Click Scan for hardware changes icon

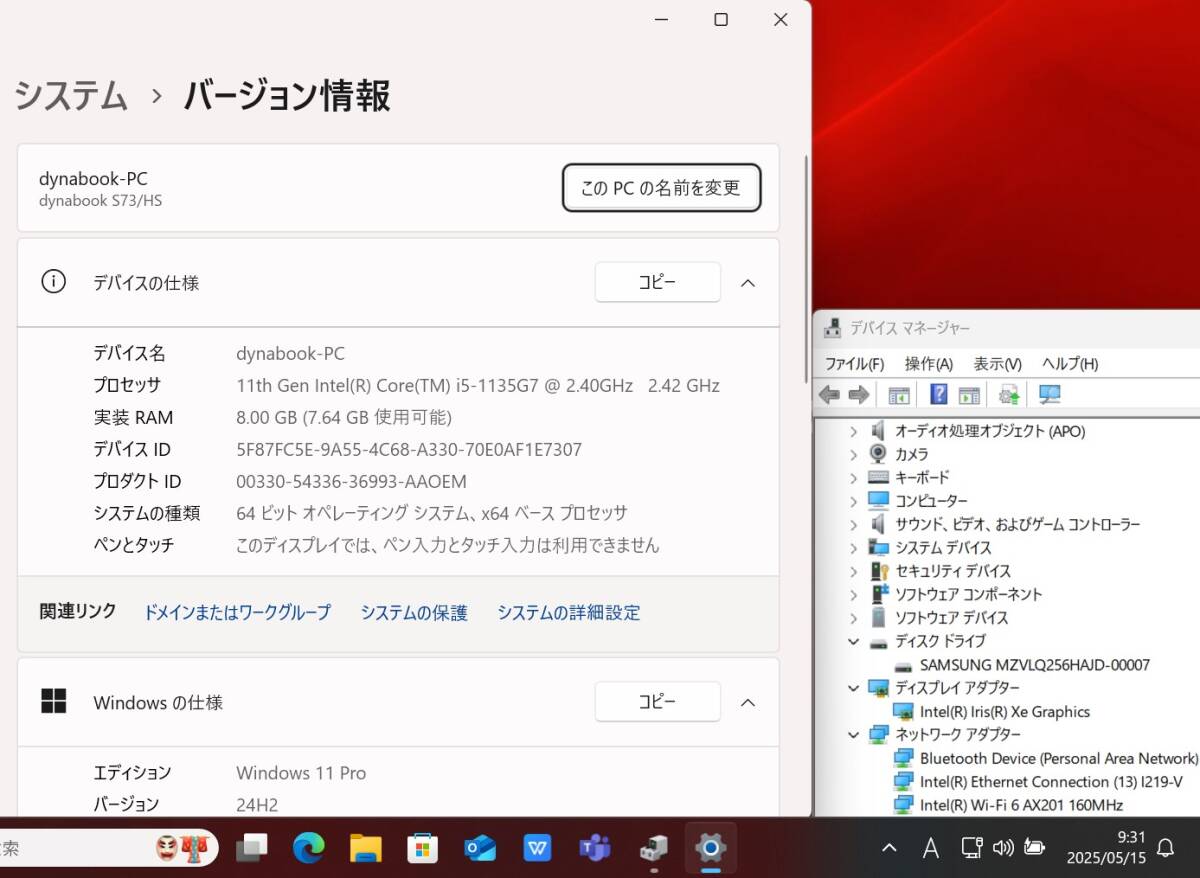[1009, 394]
